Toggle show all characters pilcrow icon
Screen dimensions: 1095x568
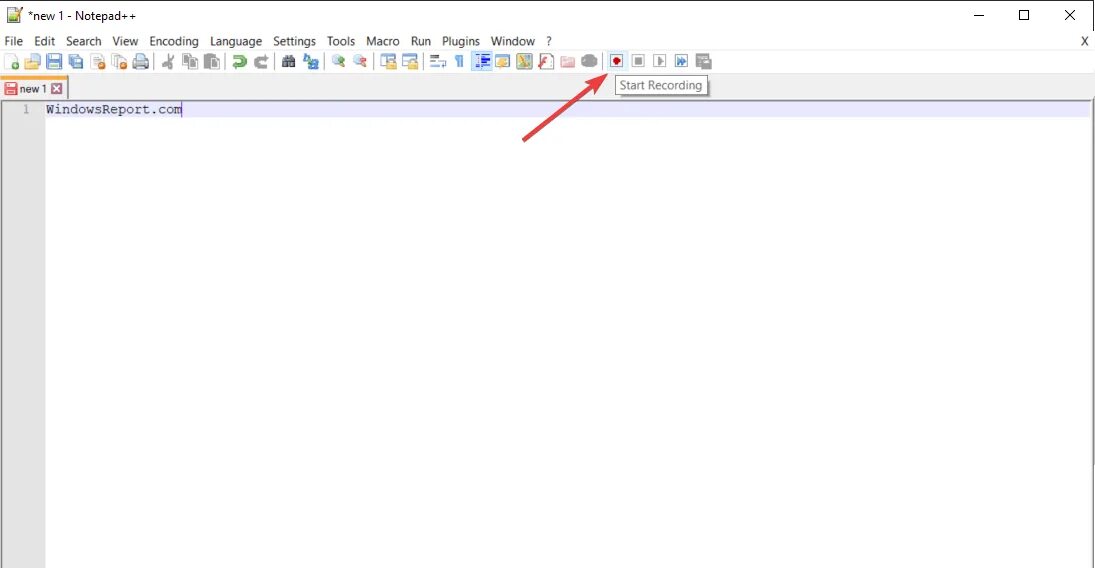[459, 61]
